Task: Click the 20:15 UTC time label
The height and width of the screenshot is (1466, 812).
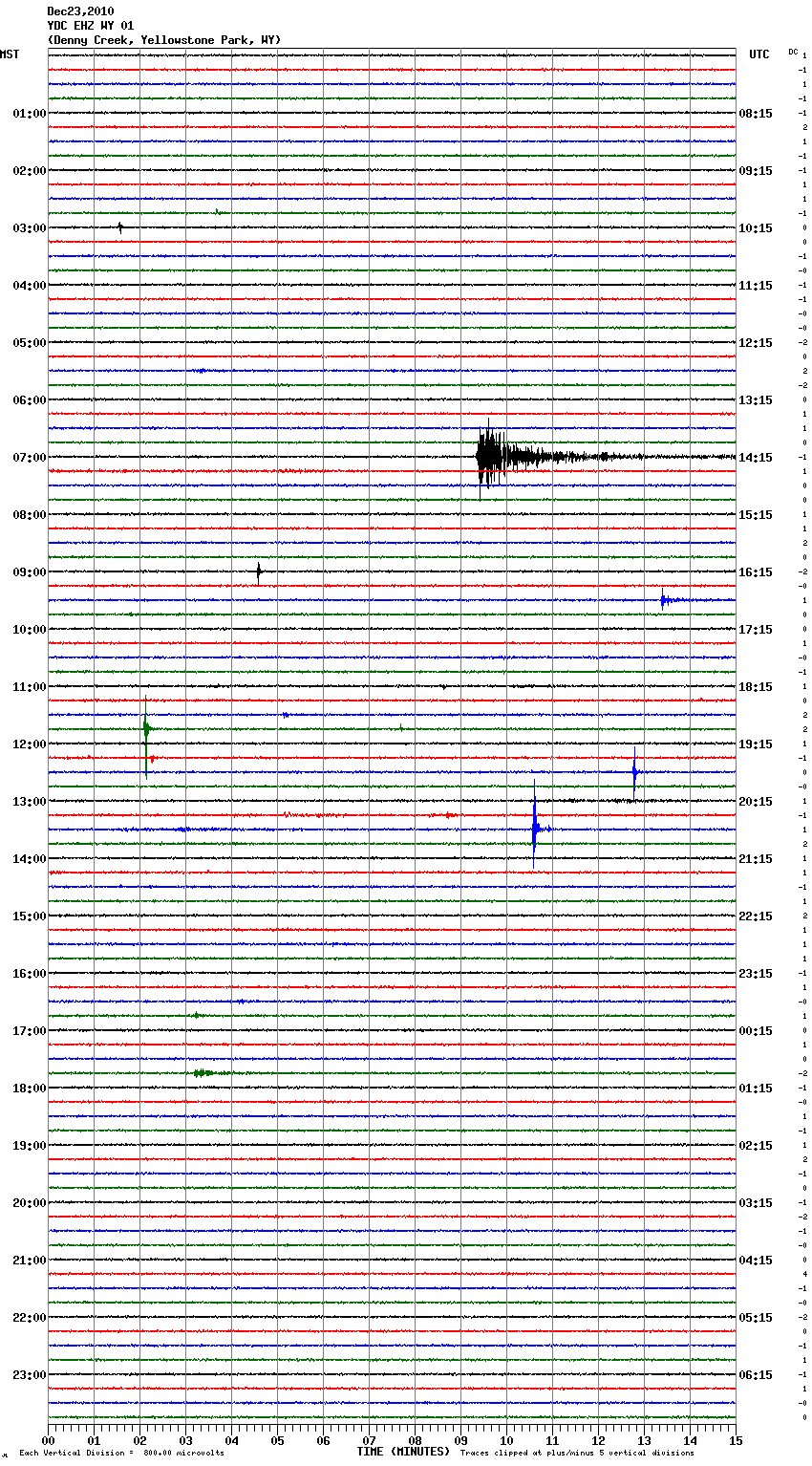Action: coord(756,802)
